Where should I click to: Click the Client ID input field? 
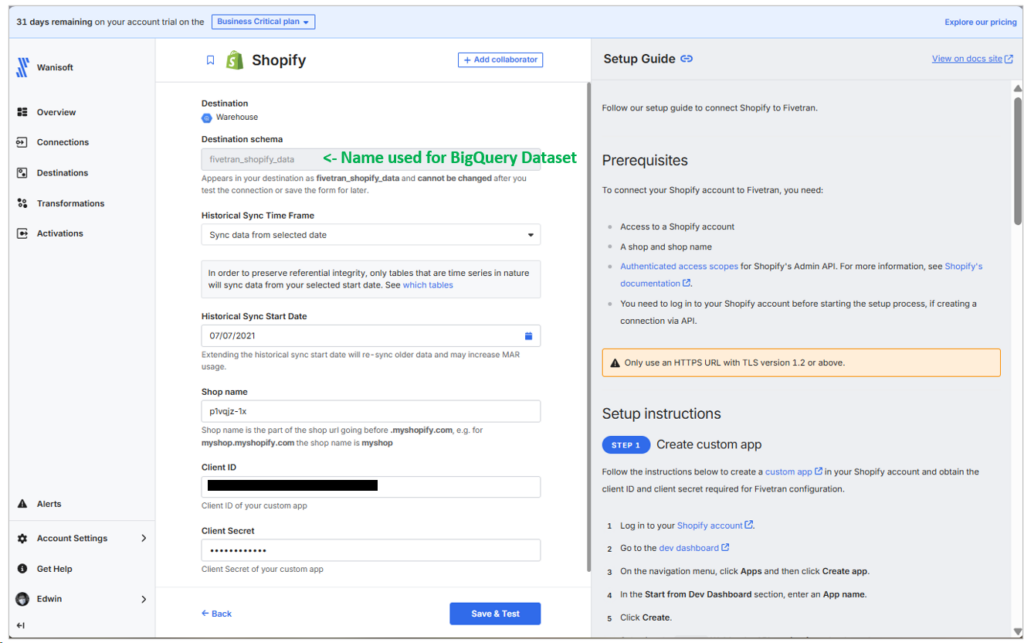pos(370,487)
